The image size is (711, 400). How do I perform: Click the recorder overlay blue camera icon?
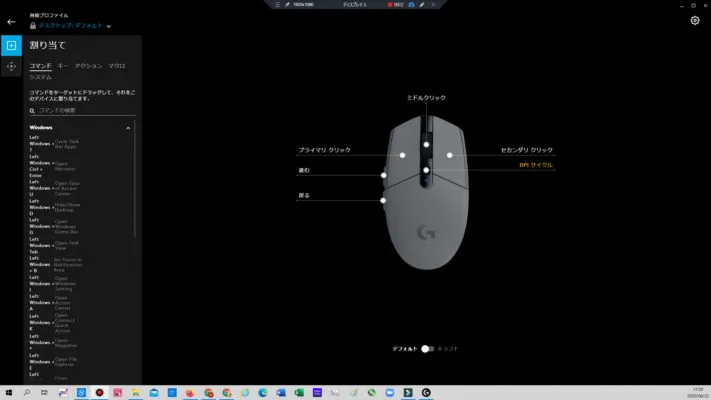(411, 5)
